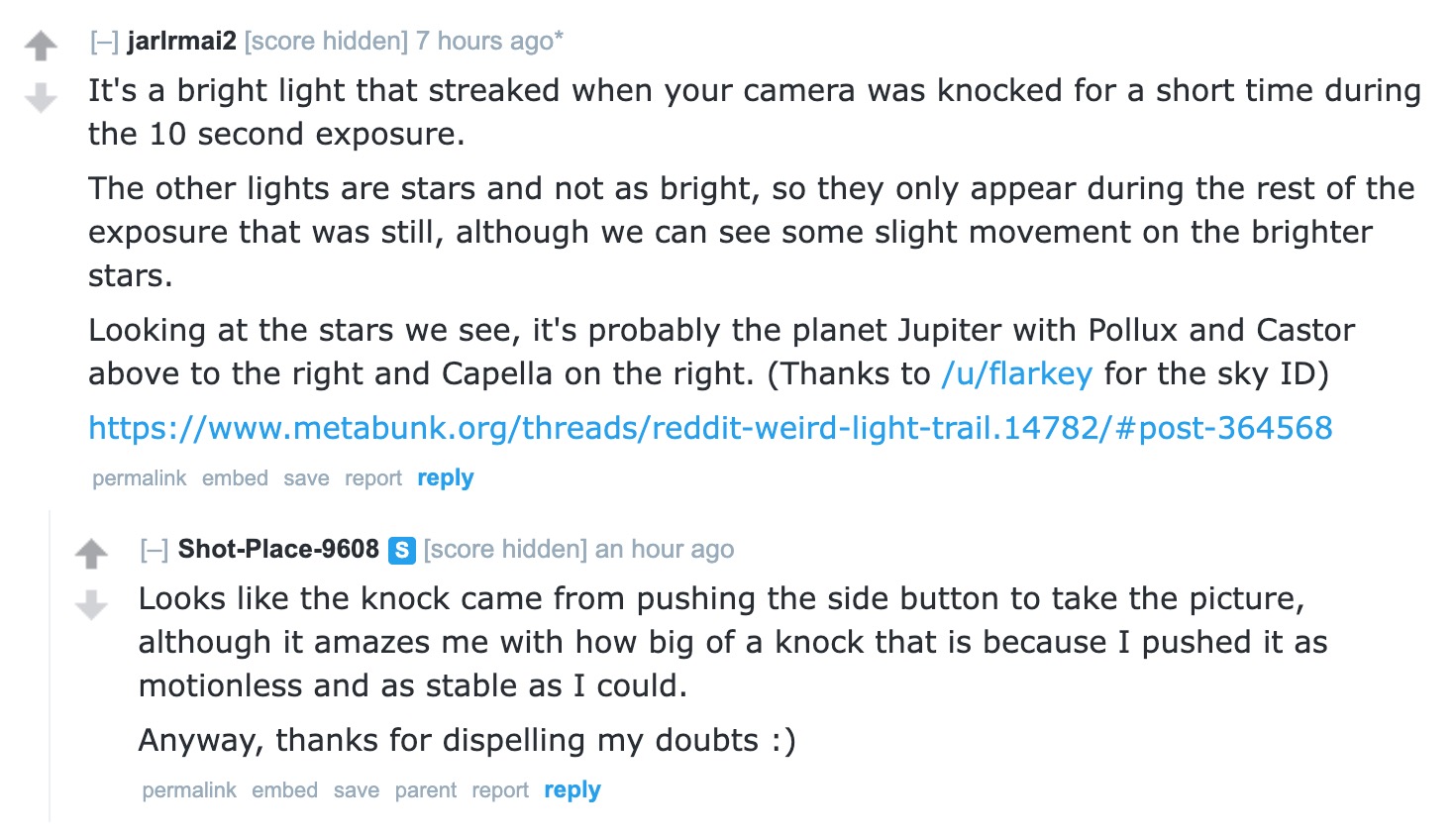
Task: Click the '7 hours ago' timestamp
Action: point(484,42)
